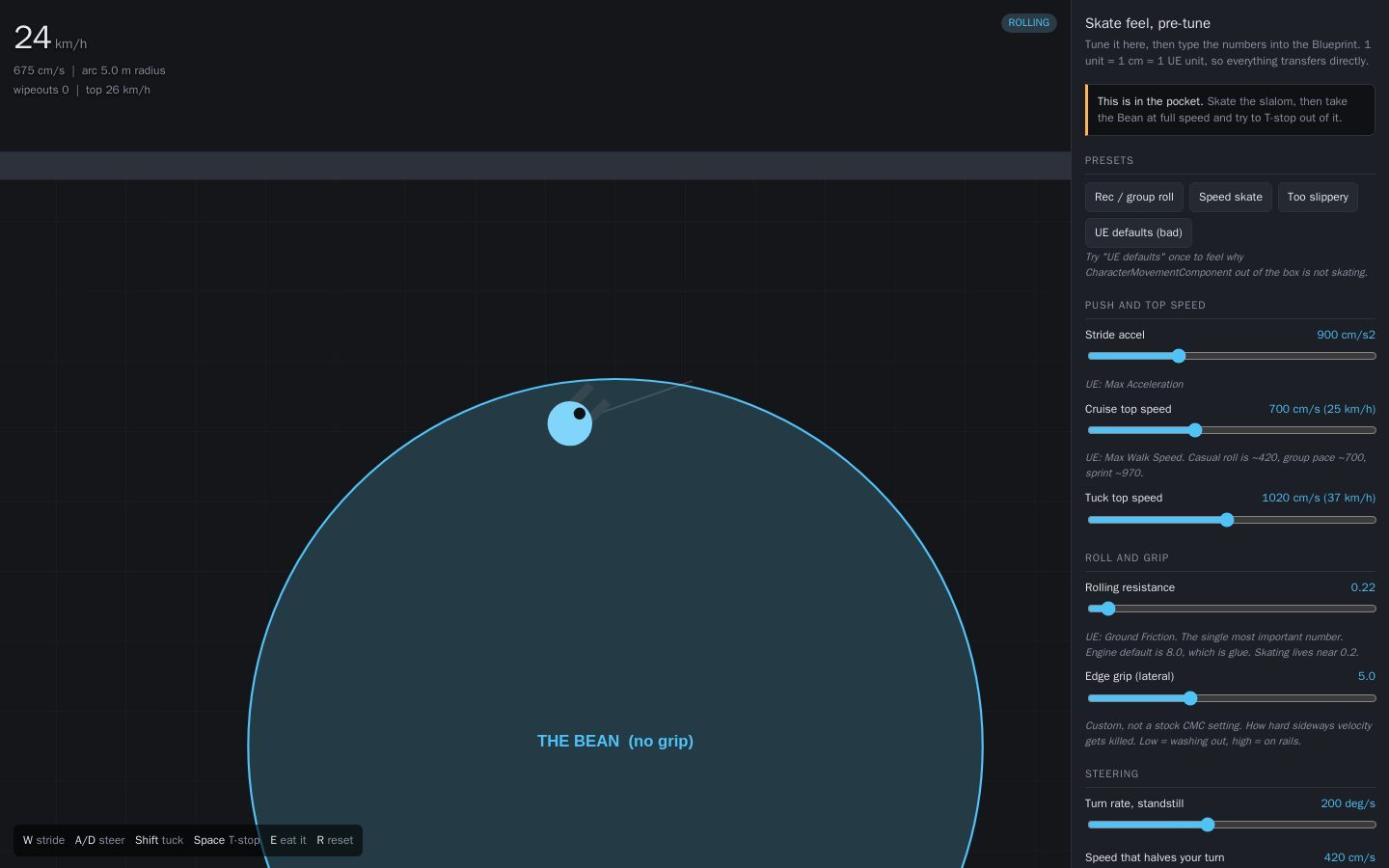Click the W stride key hint
This screenshot has height=868, width=1389.
pos(44,840)
